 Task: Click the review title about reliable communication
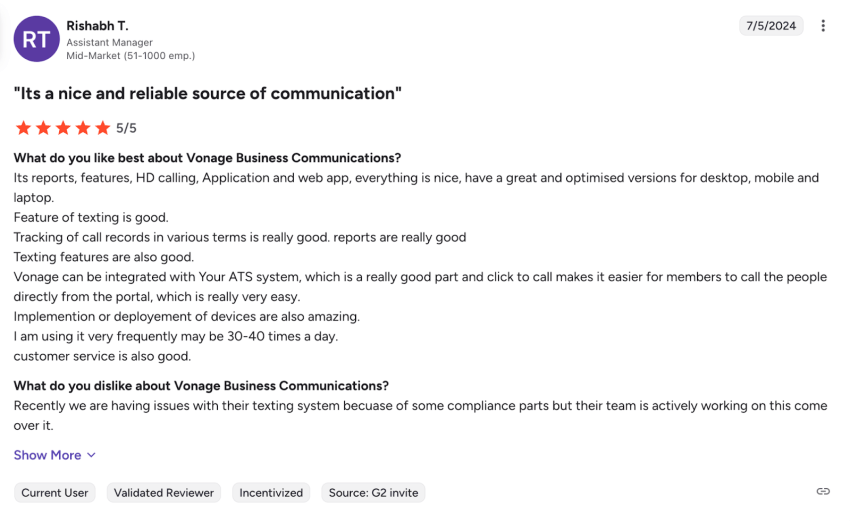pos(208,94)
